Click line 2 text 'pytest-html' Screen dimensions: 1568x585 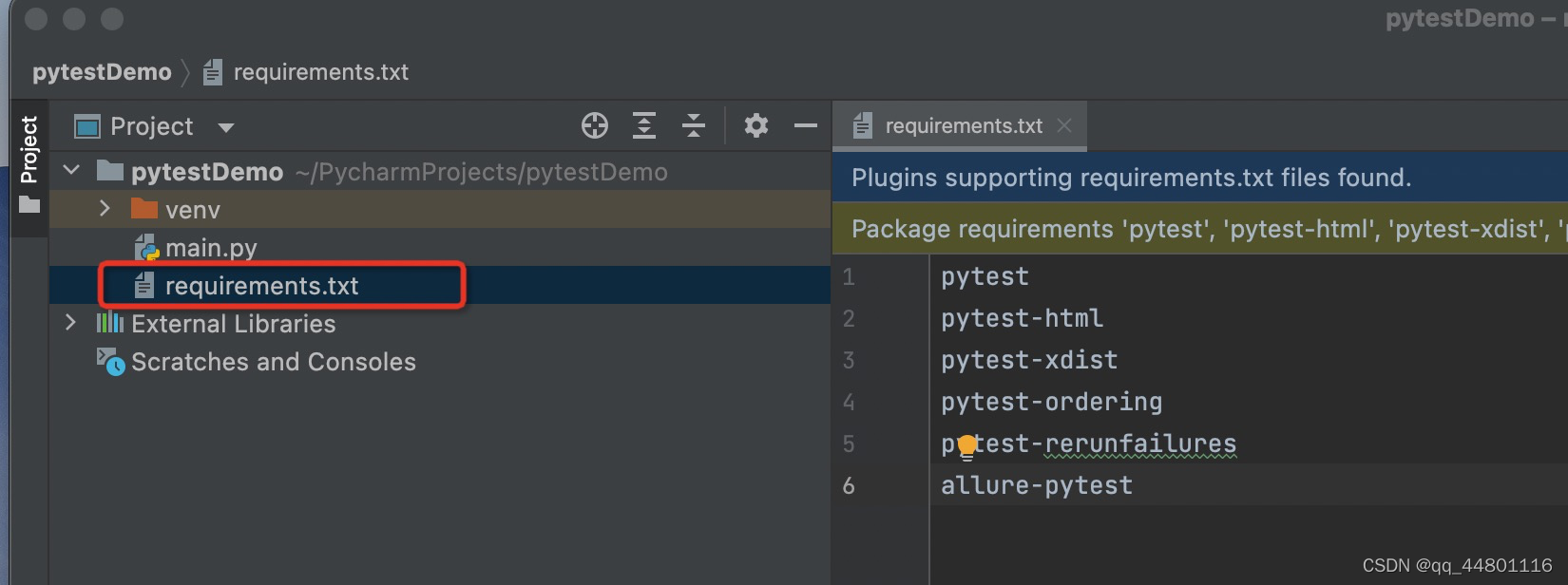[1022, 318]
